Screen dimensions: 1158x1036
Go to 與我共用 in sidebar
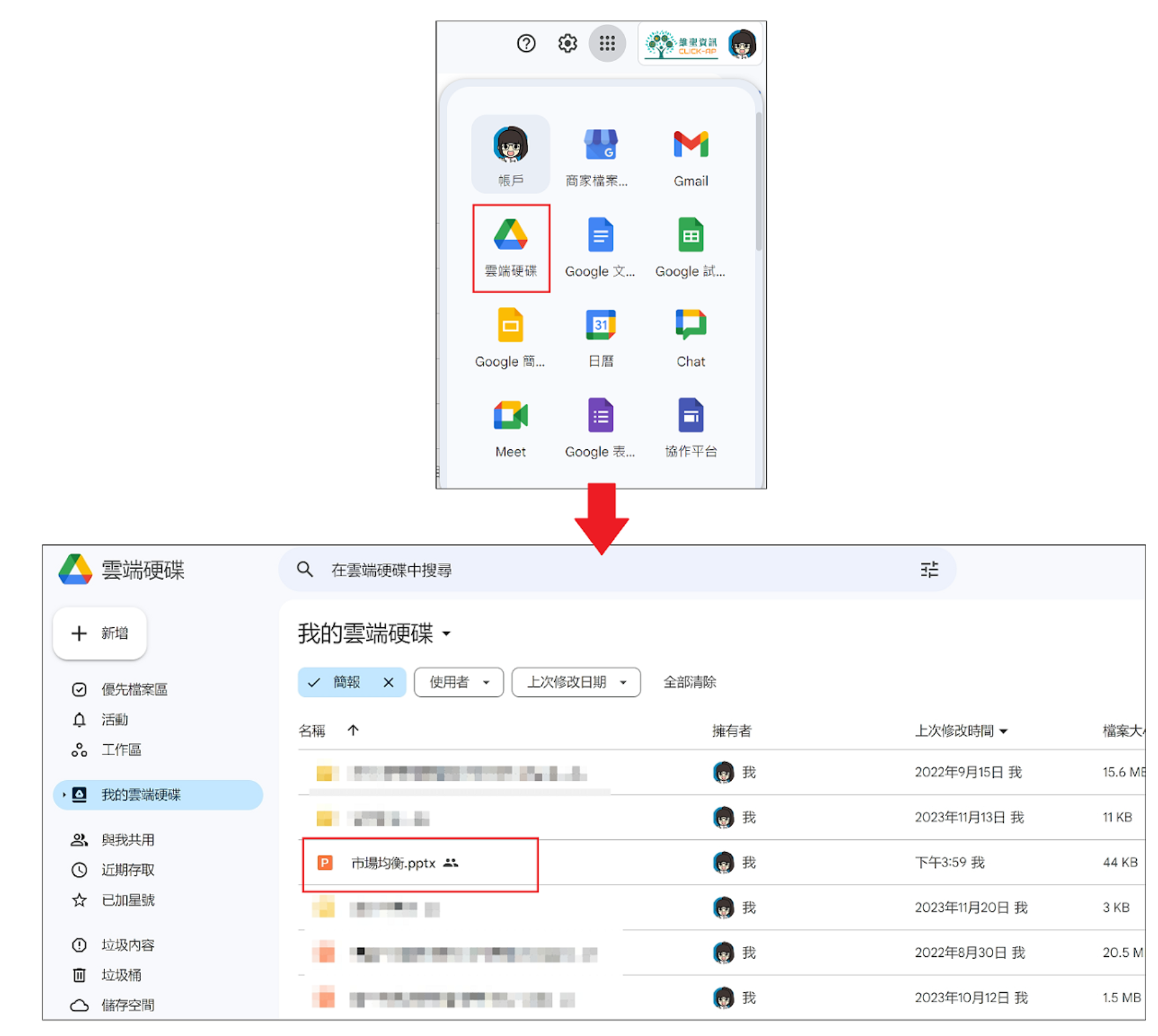click(x=128, y=840)
